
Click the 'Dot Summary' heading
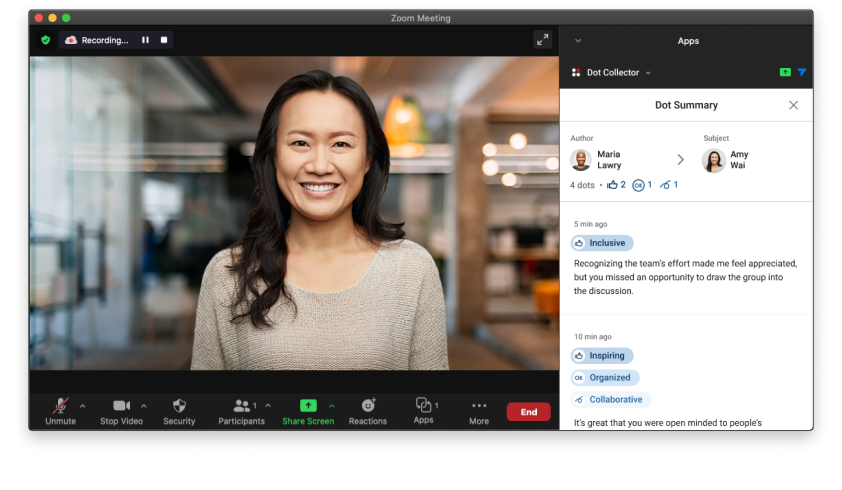coord(686,105)
